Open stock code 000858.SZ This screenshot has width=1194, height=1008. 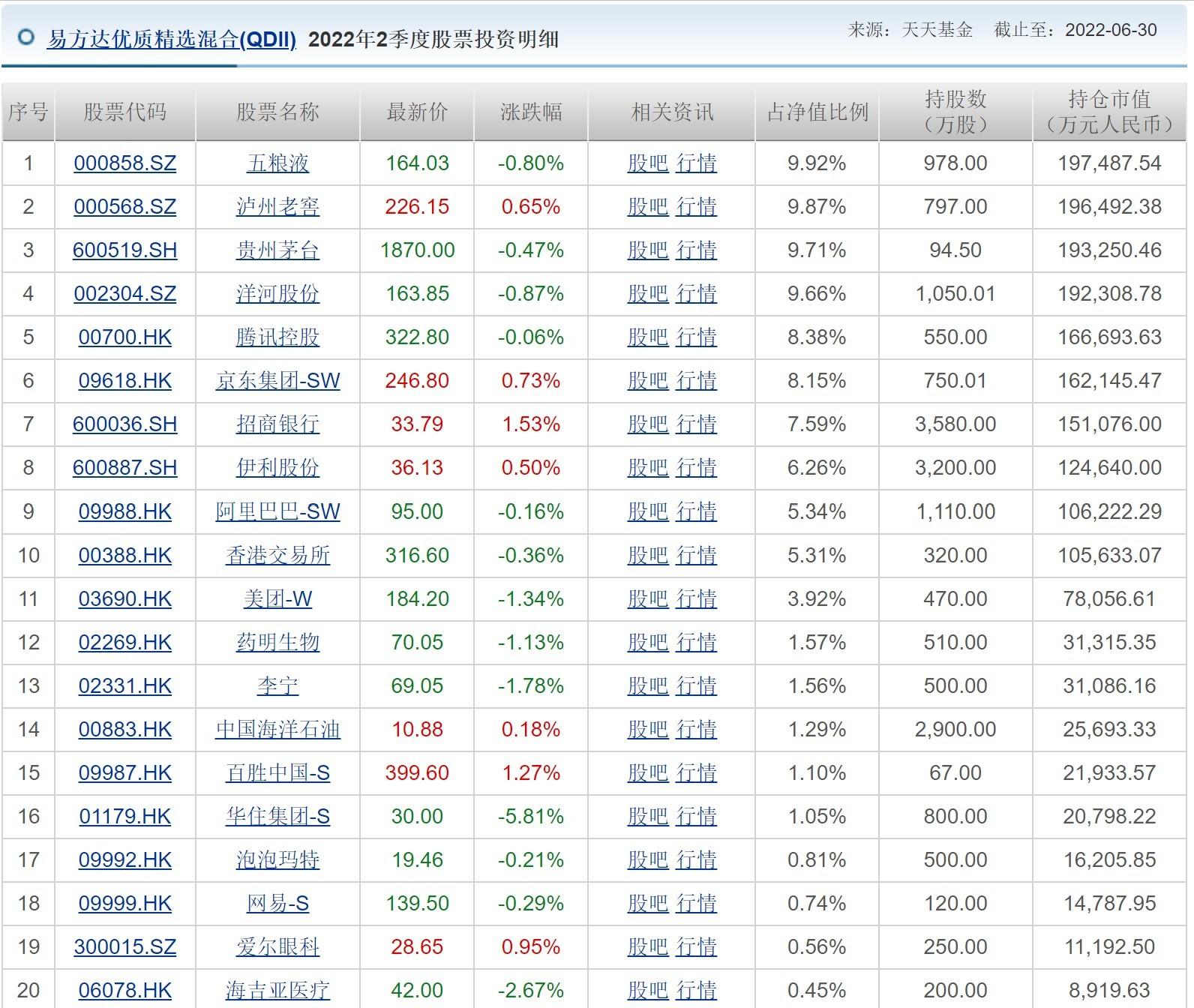(x=125, y=163)
